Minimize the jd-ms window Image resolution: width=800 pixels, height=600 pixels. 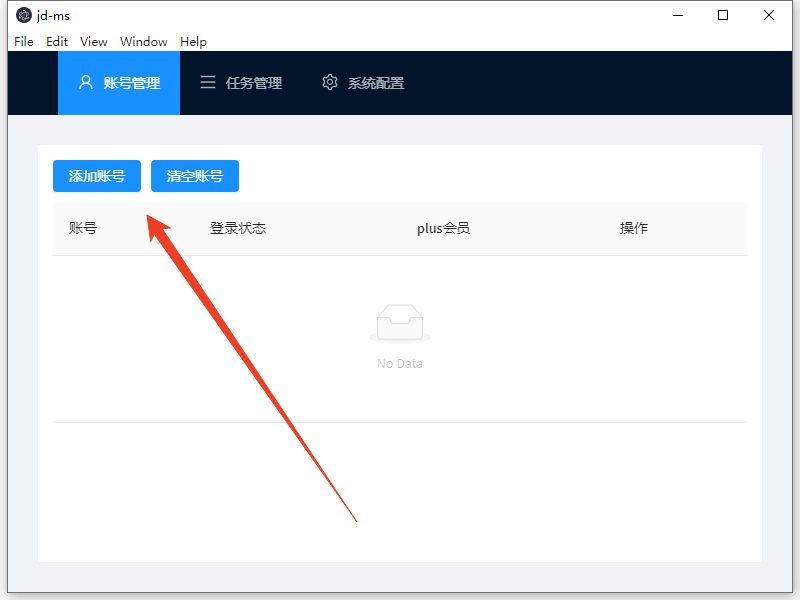[678, 15]
